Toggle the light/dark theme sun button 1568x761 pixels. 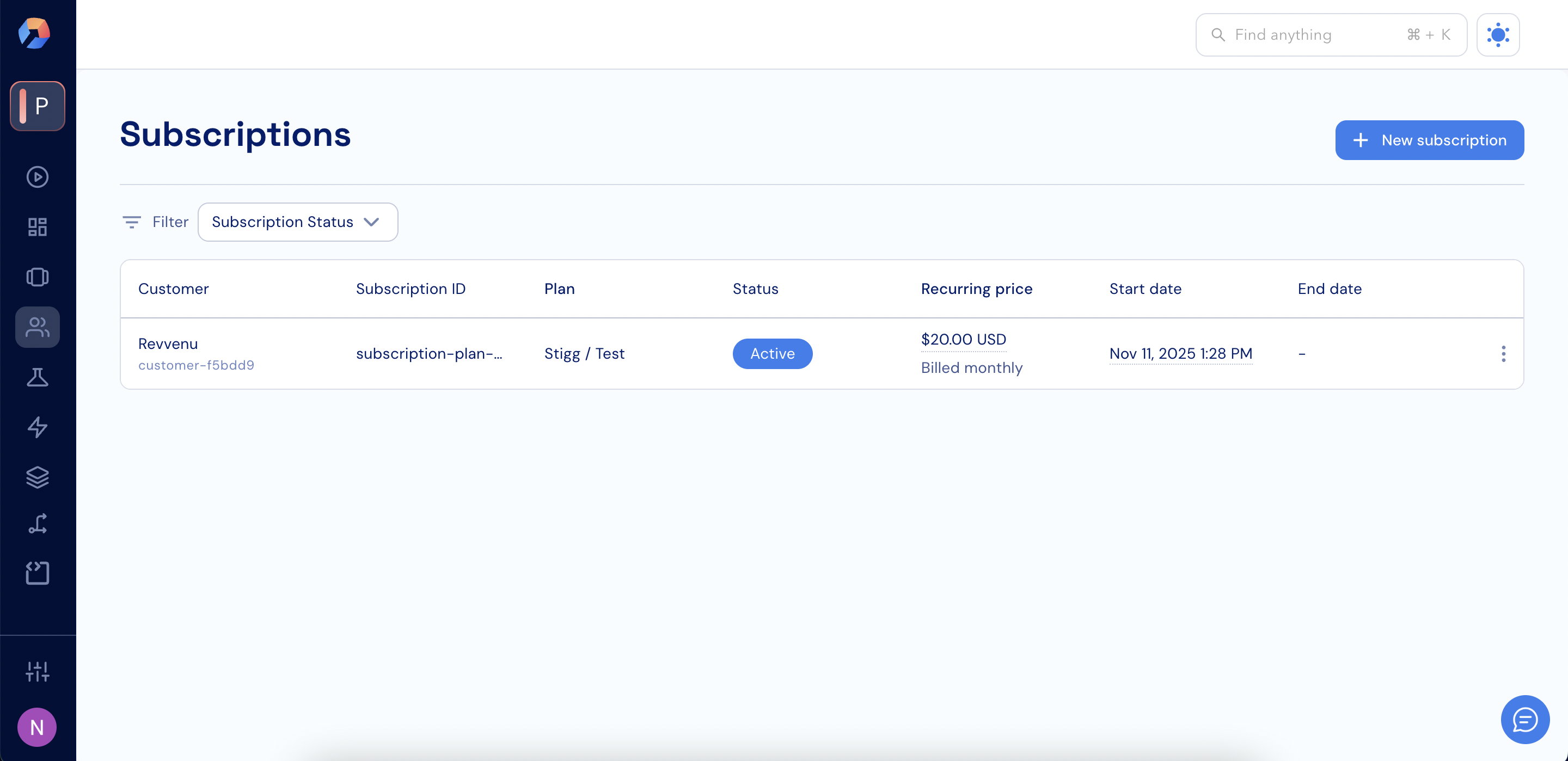coord(1497,35)
